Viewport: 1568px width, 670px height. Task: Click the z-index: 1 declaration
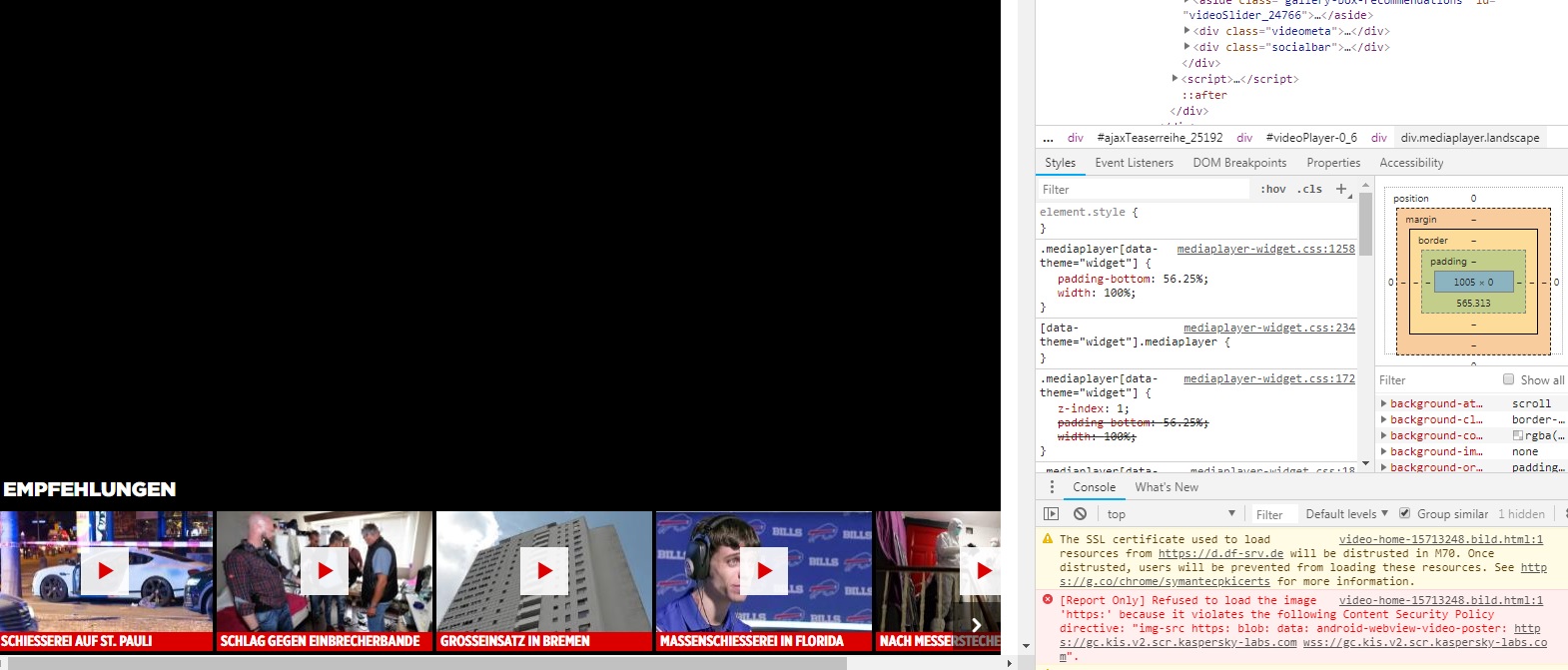click(1093, 408)
